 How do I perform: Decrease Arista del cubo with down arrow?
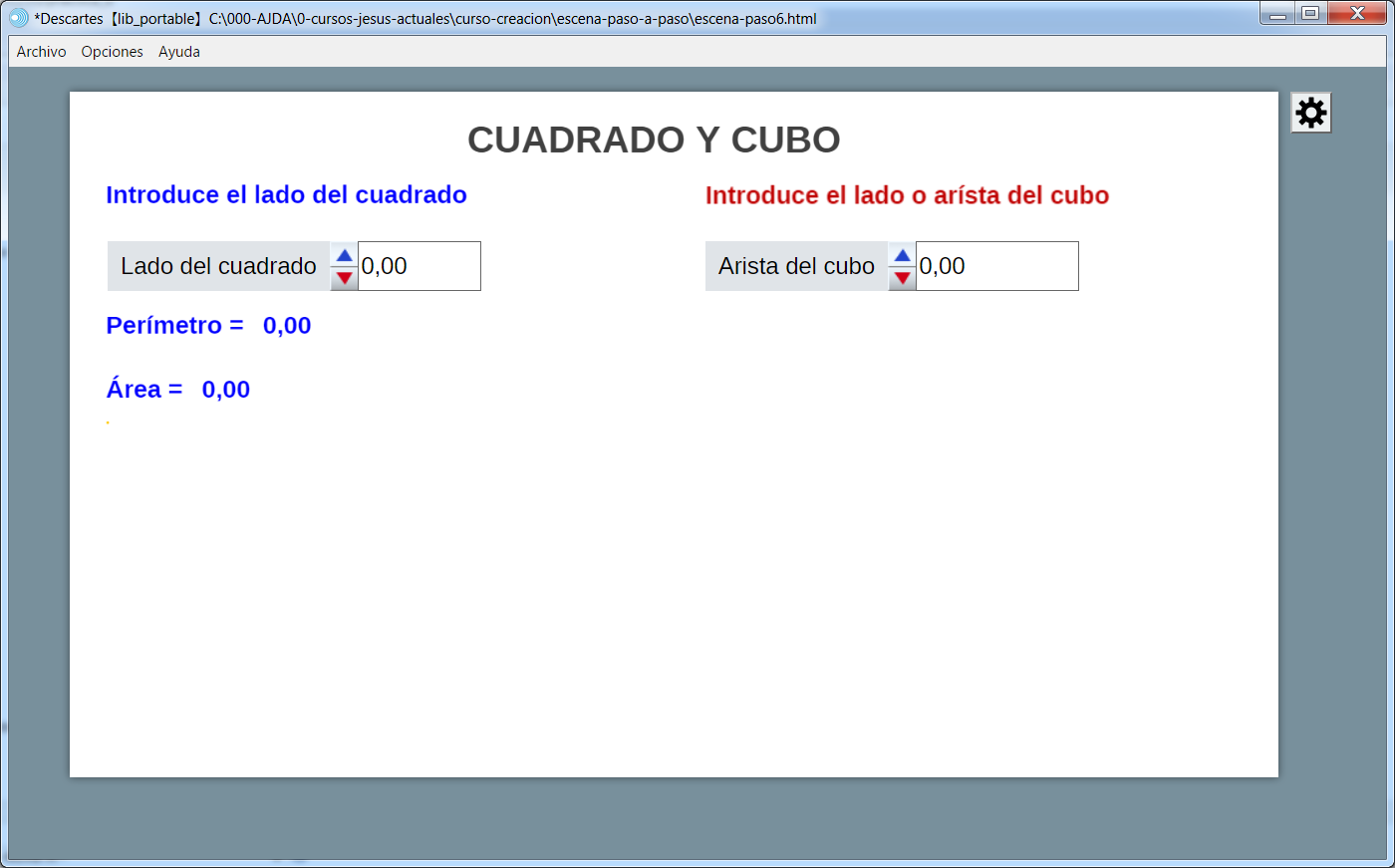pos(902,278)
